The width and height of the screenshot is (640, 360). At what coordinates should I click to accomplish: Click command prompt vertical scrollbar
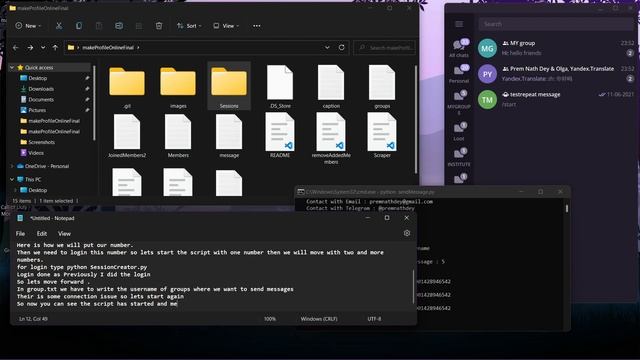click(567, 208)
